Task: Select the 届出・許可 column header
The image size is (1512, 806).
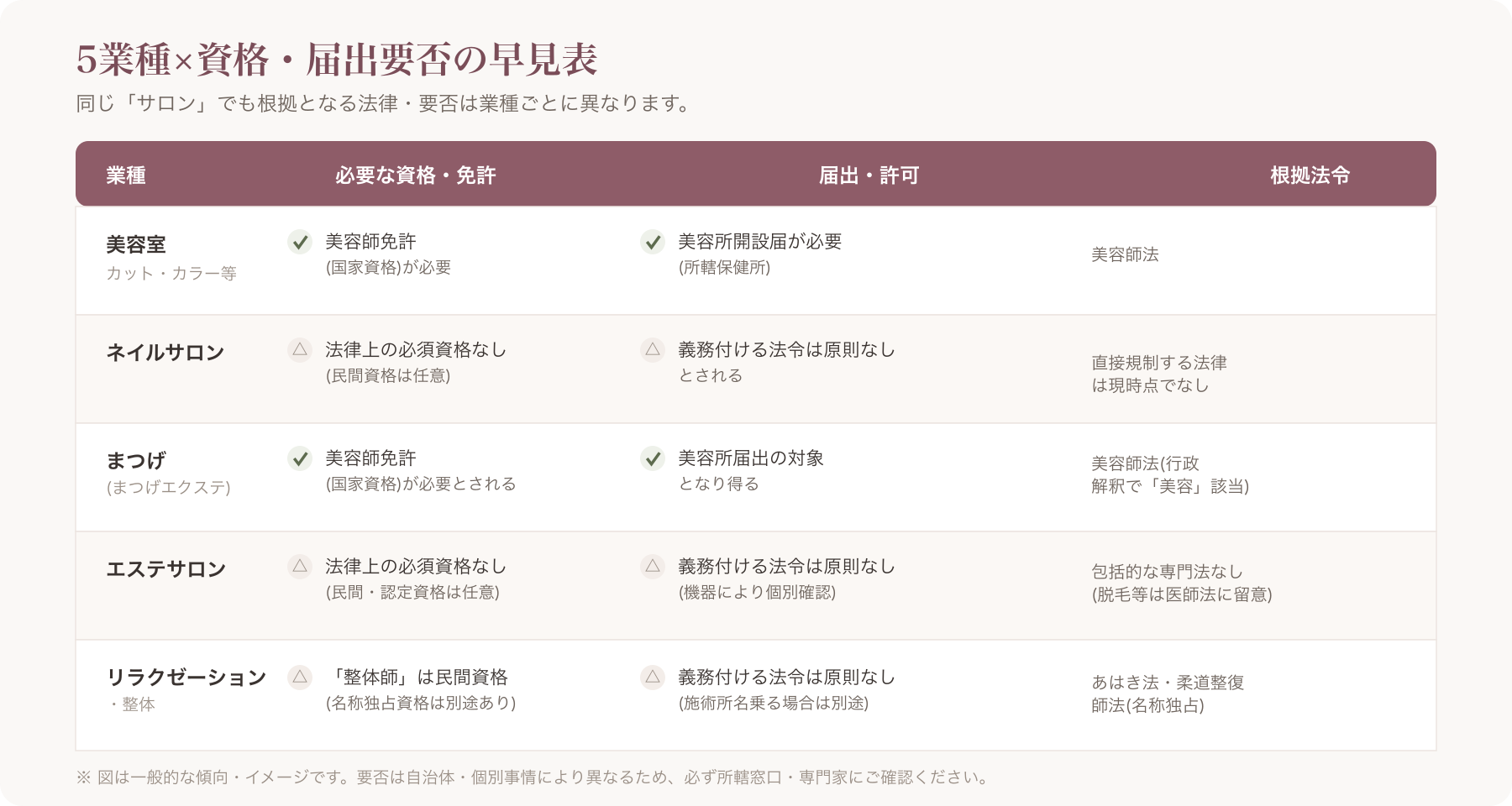Action: coord(869,175)
